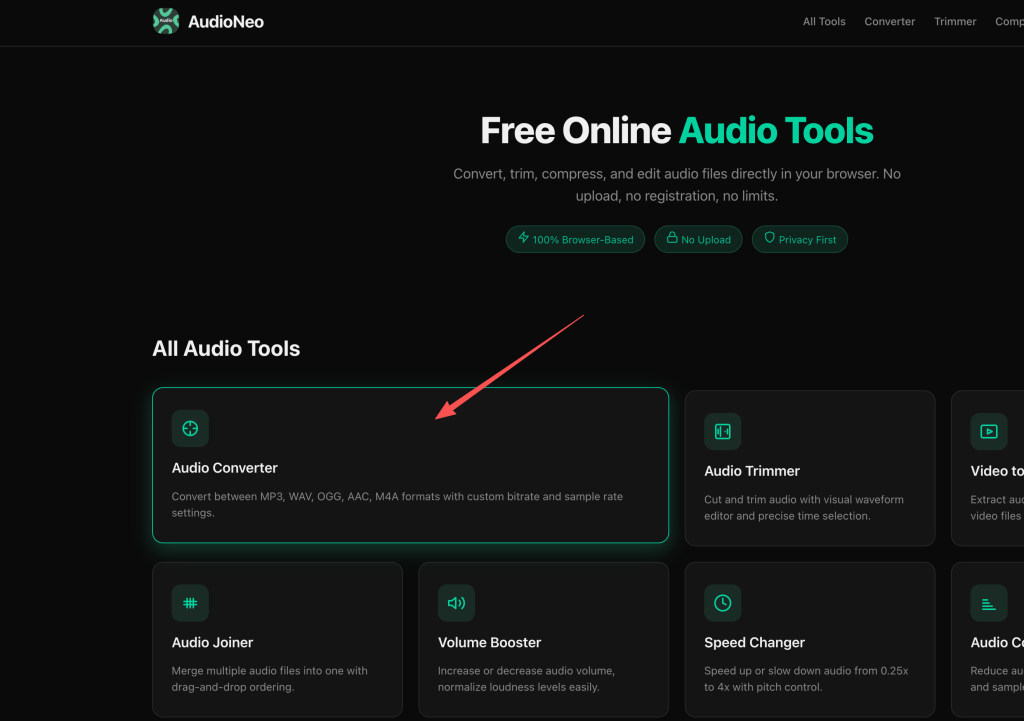Click the Speed Changer clock icon
This screenshot has height=721, width=1024.
click(x=722, y=603)
